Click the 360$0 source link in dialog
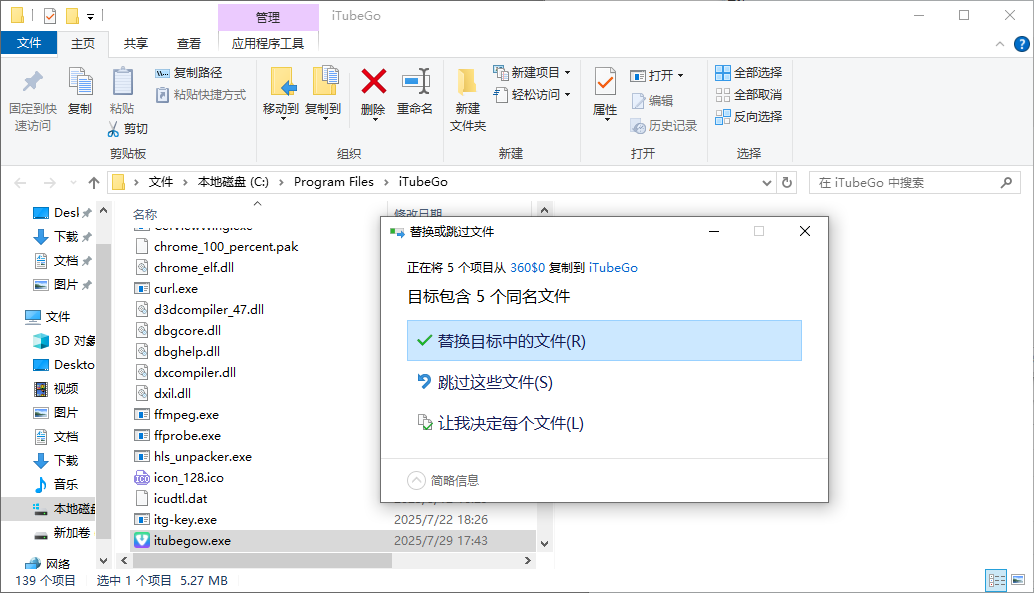The image size is (1034, 593). tap(528, 268)
